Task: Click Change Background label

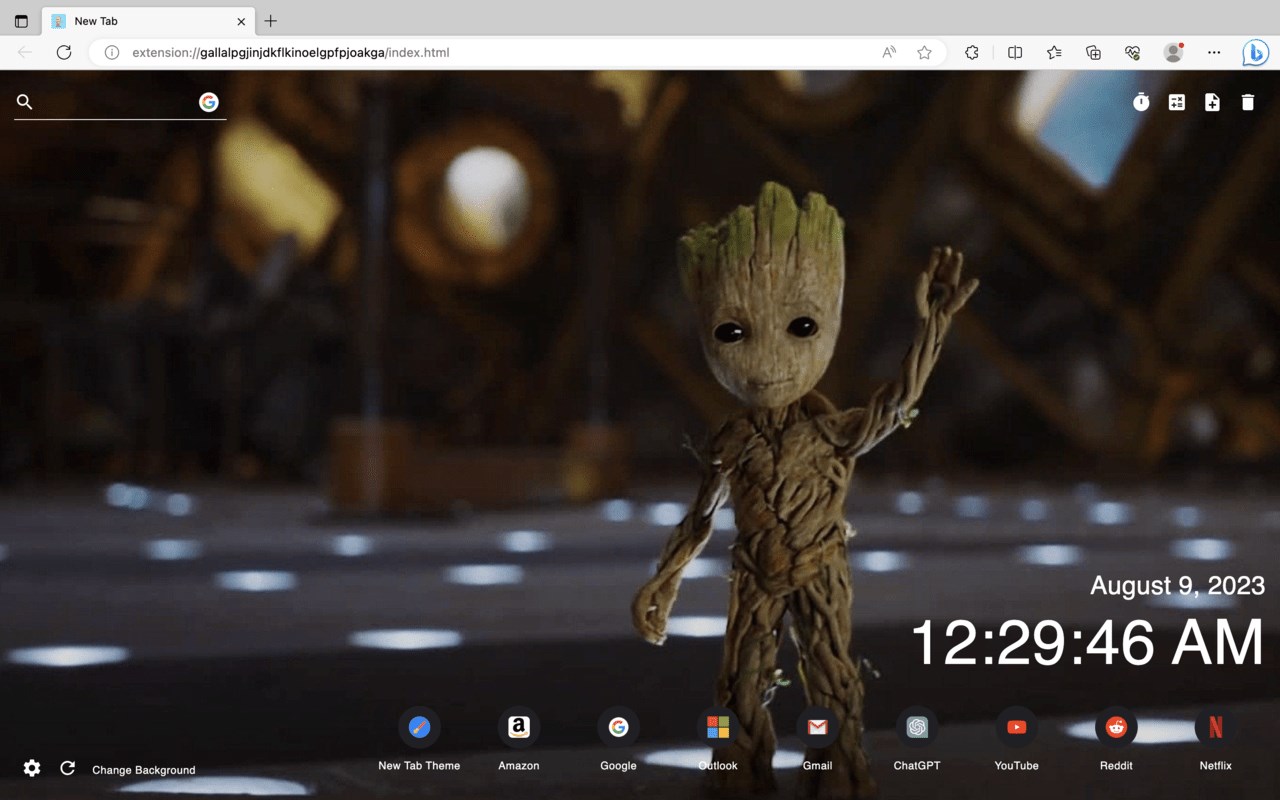Action: (x=144, y=770)
